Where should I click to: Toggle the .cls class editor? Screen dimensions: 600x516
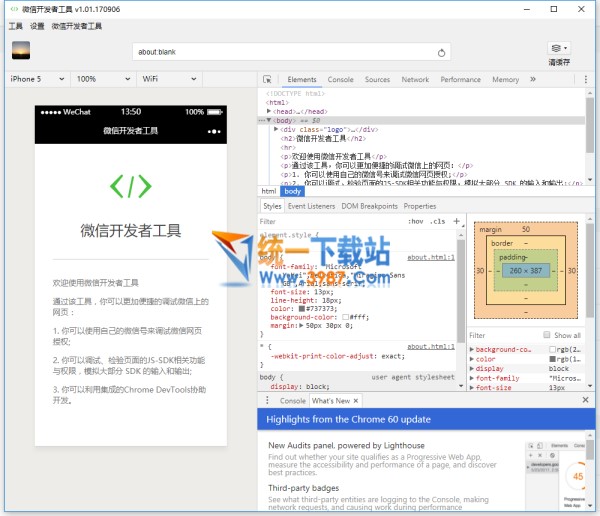437,221
